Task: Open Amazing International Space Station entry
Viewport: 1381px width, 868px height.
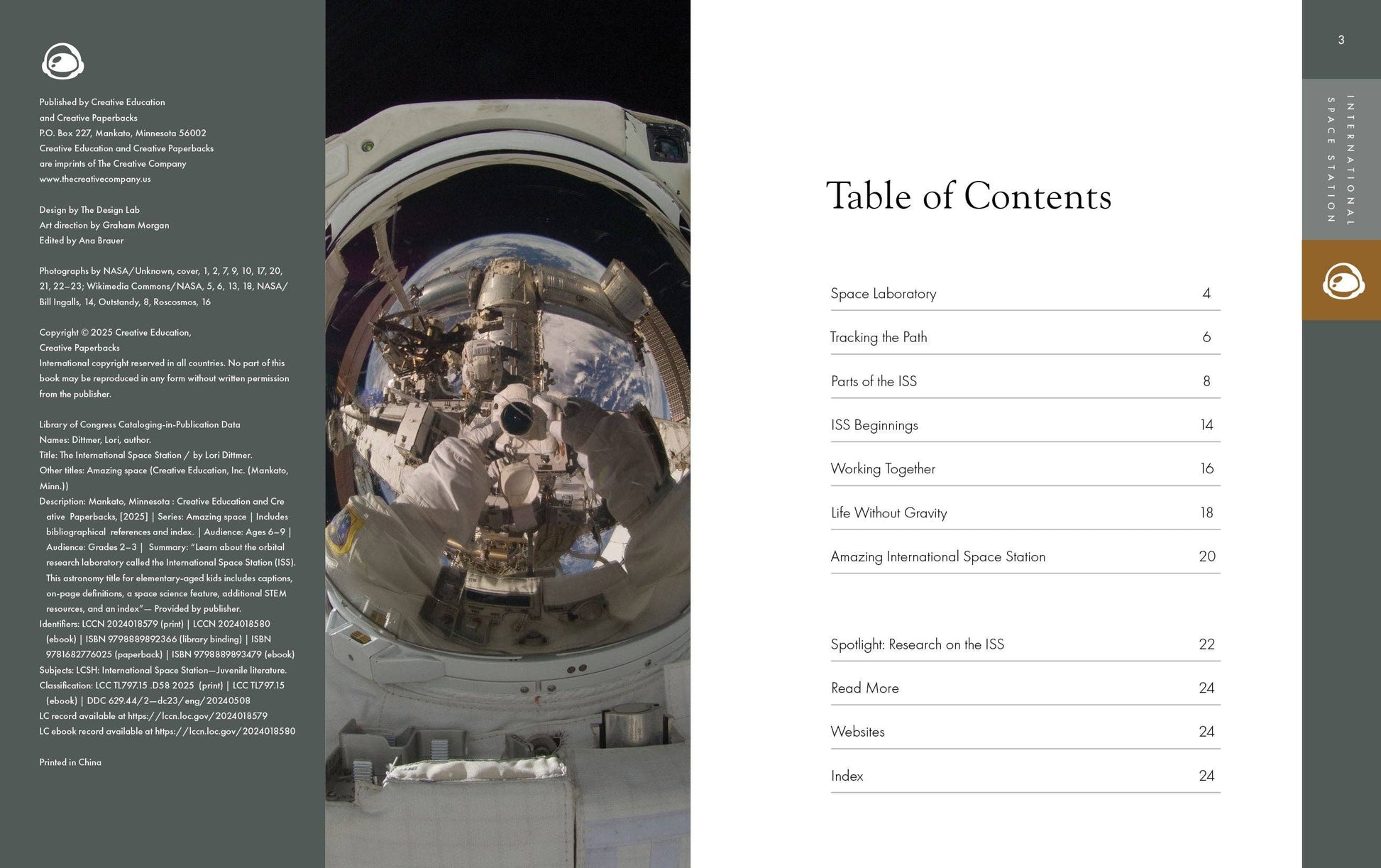Action: point(937,557)
